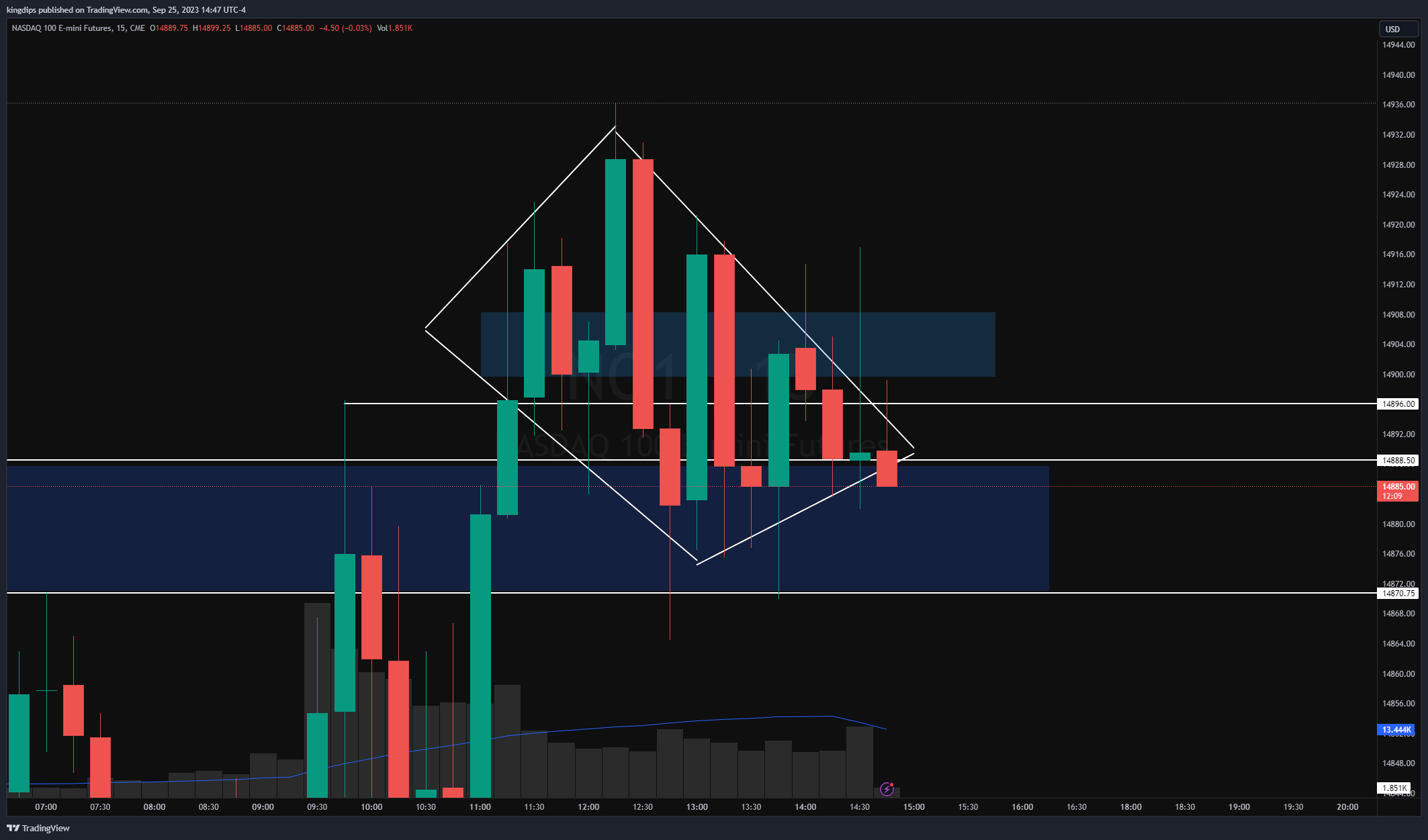Select the 14896.00 horizontal line price label
This screenshot has width=1428, height=840.
[1398, 404]
